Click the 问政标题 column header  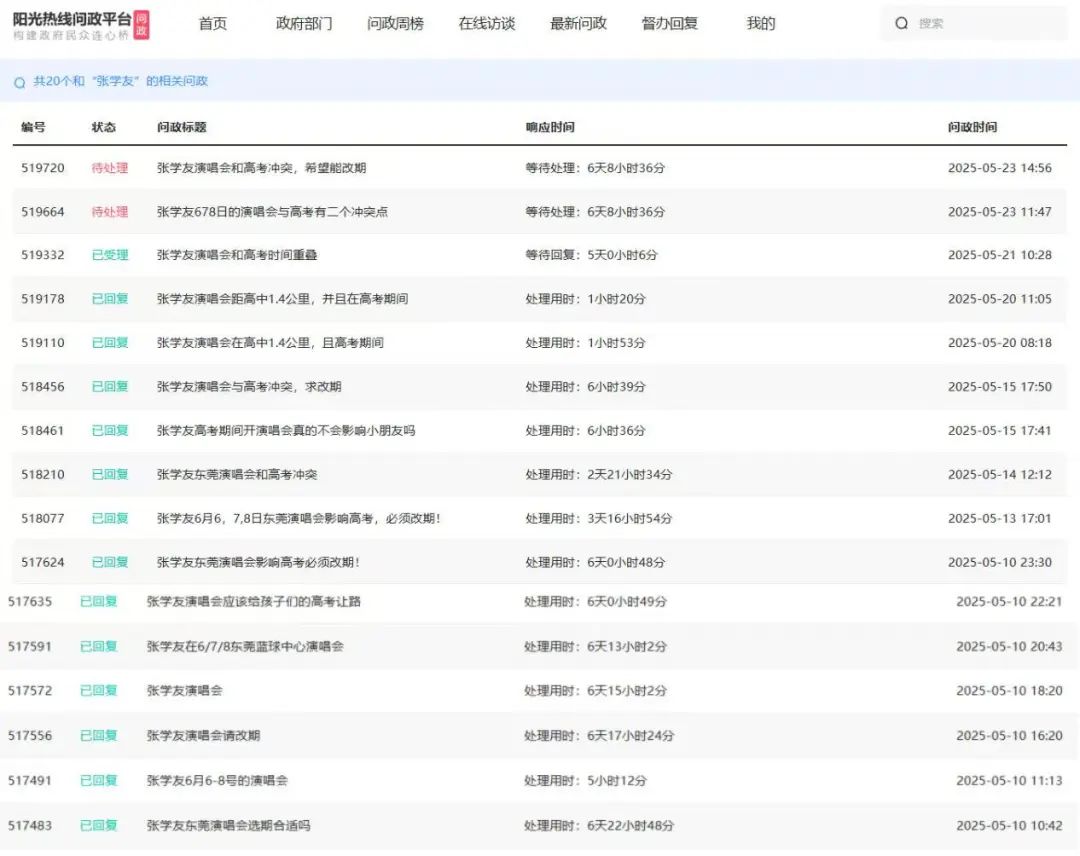[181, 127]
